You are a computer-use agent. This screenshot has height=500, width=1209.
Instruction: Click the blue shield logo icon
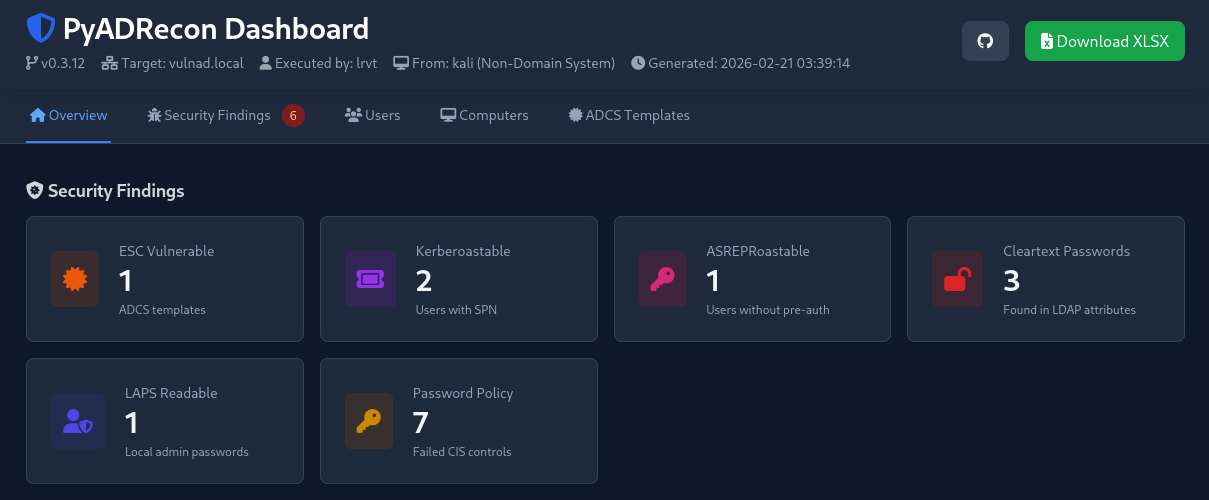[x=41, y=28]
